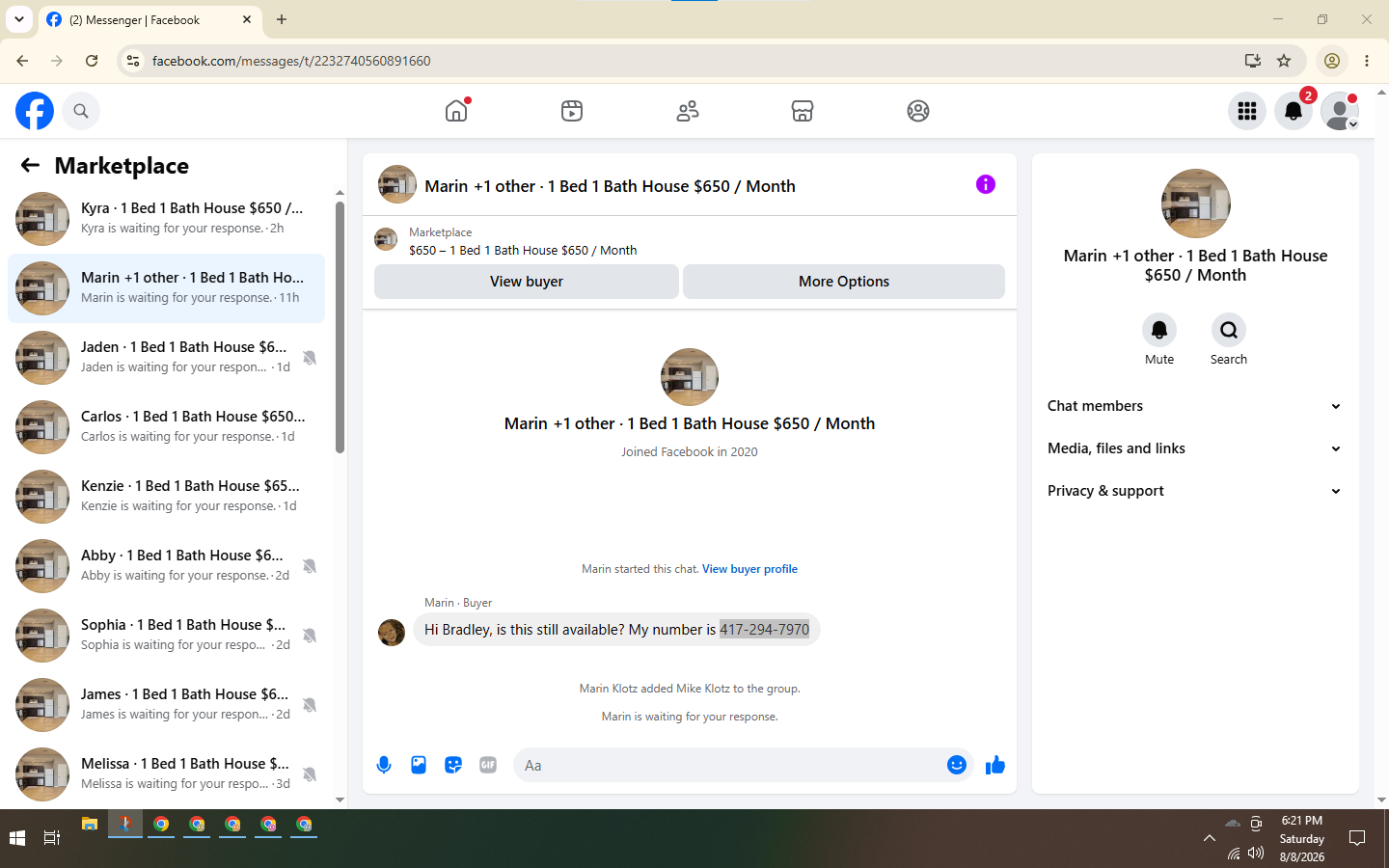Toggle muted bell on Melissa conversation
This screenshot has width=1389, height=868.
pos(310,774)
